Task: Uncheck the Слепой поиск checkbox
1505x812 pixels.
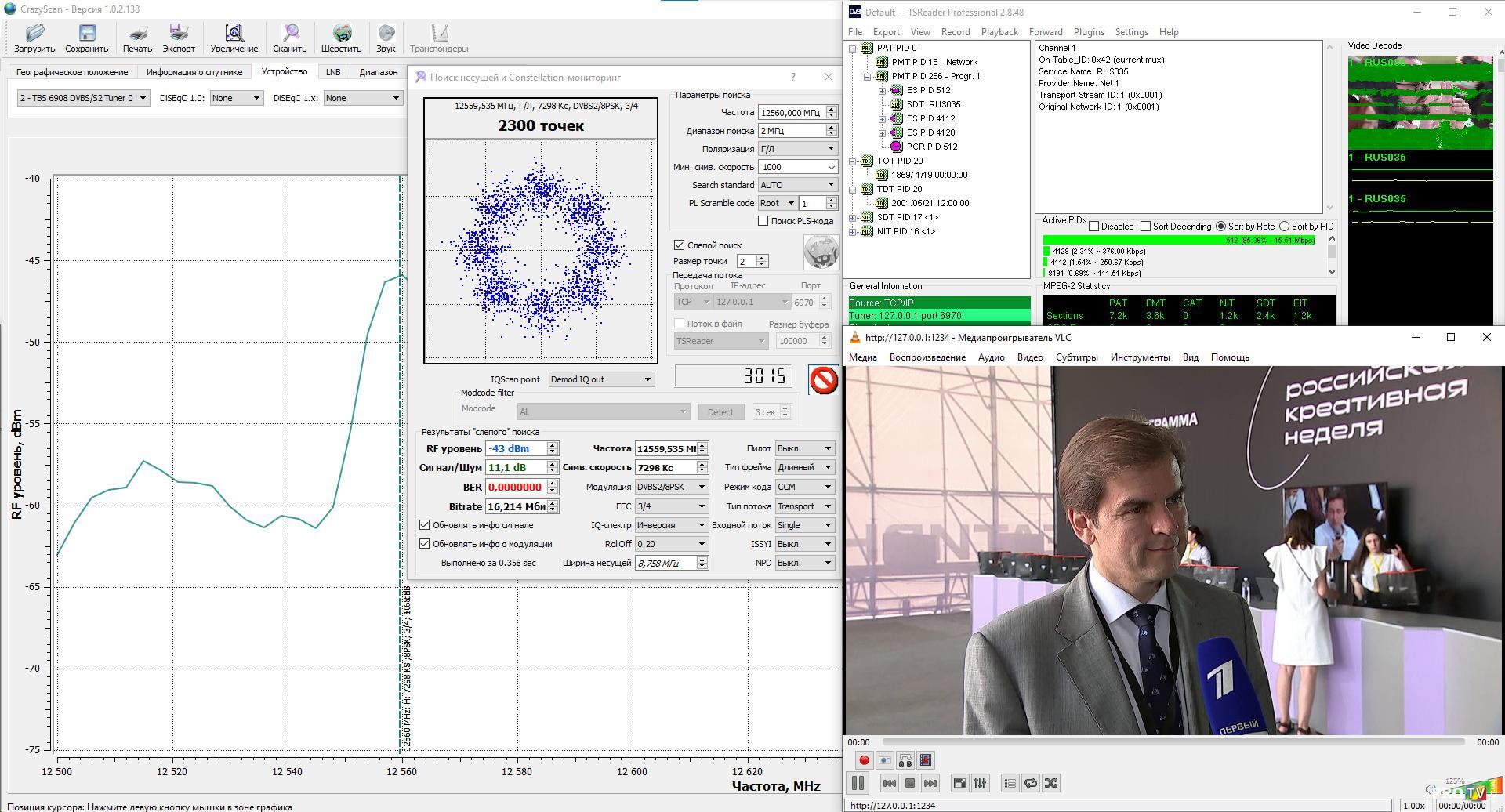Action: (680, 245)
